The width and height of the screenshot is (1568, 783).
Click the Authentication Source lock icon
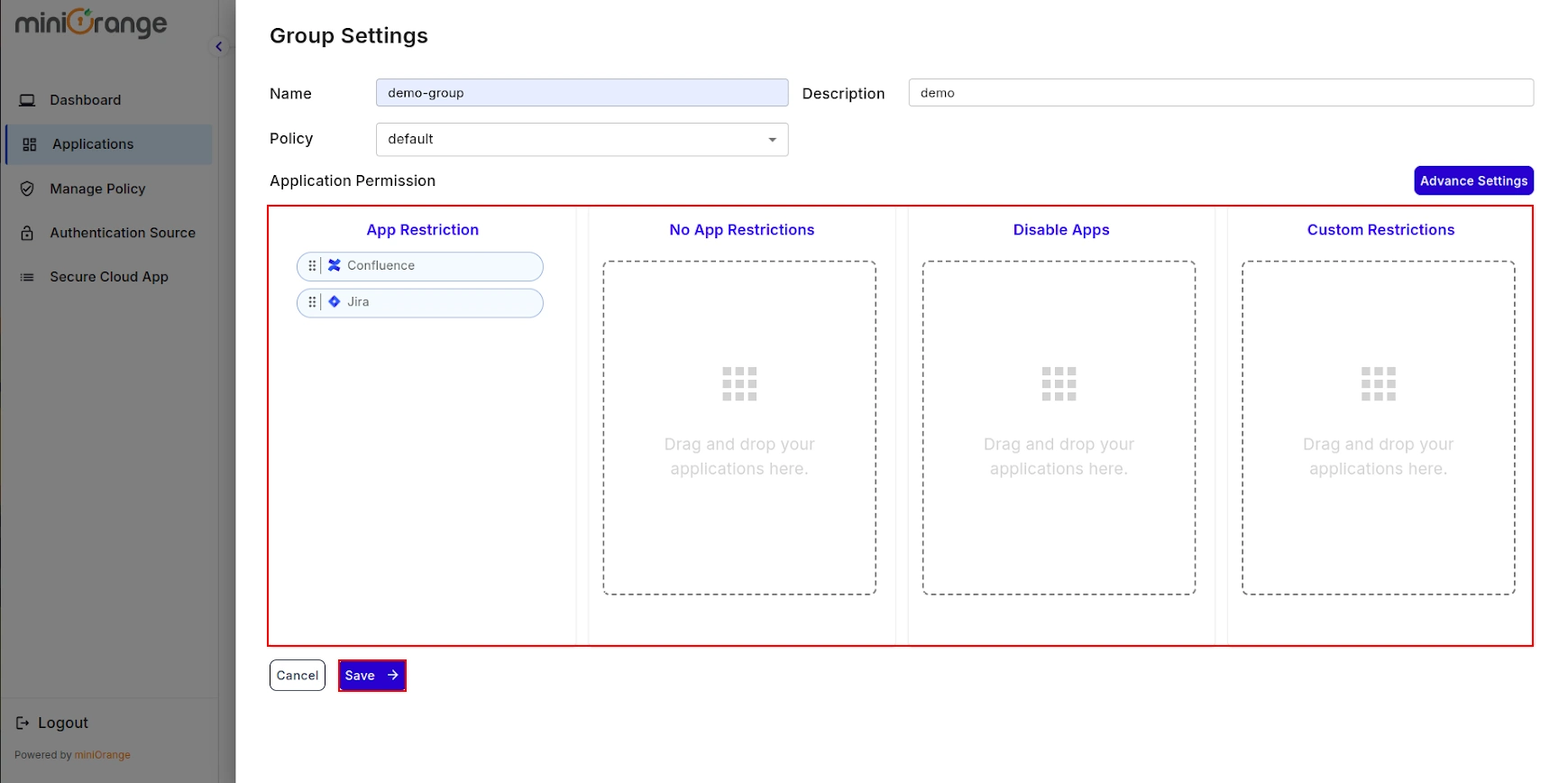click(x=28, y=233)
